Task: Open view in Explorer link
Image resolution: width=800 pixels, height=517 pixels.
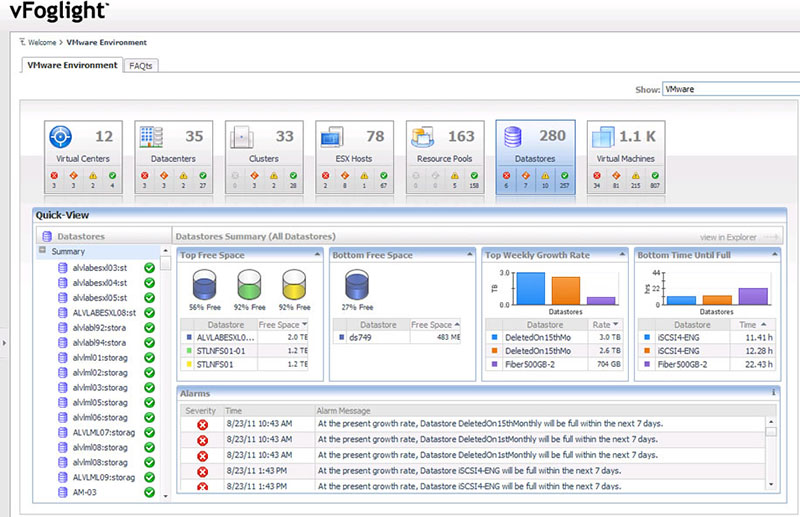Action: pos(739,237)
